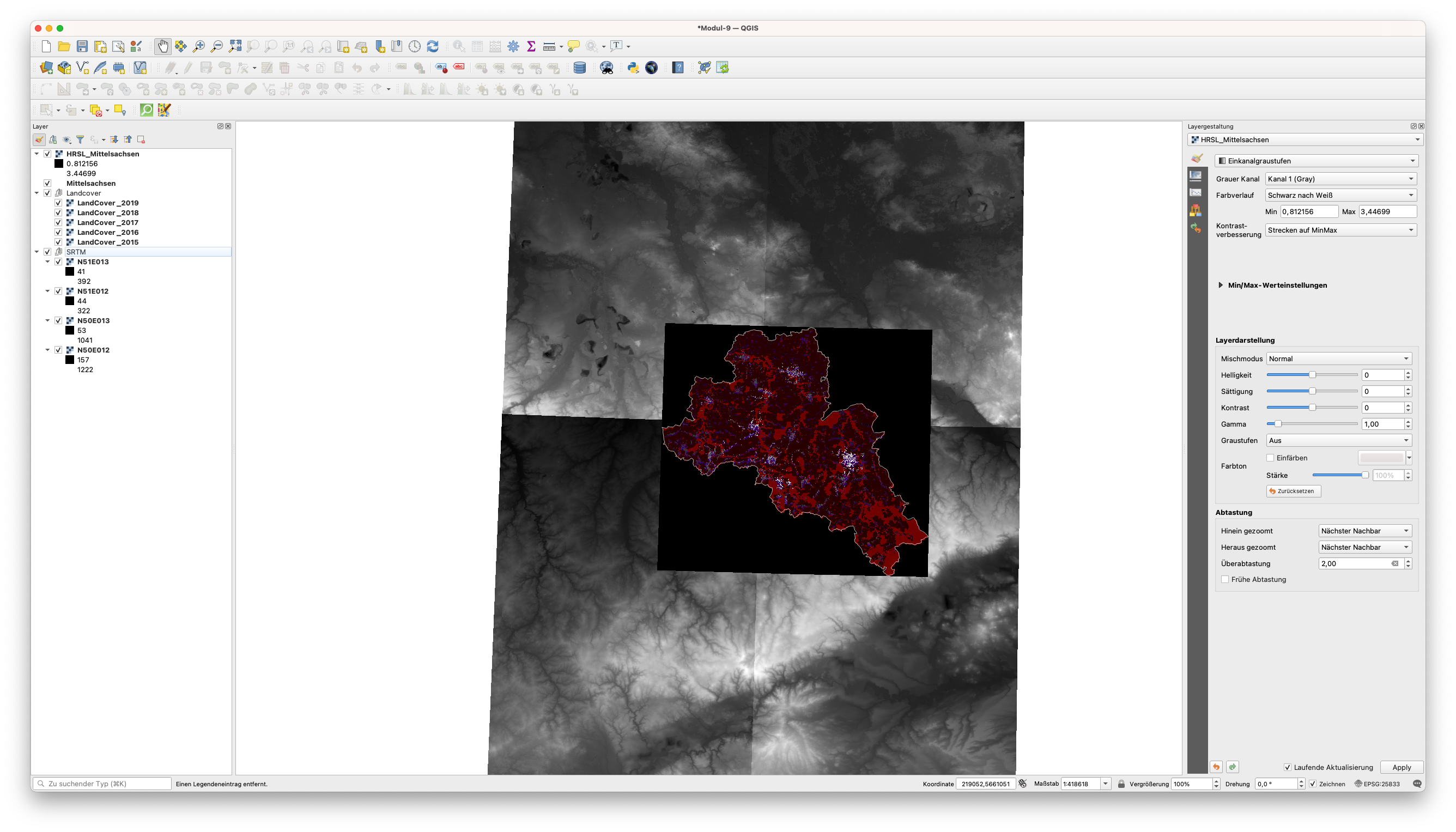Viewport: 1456px width, 832px height.
Task: Toggle the SRTM group checkbox
Action: click(x=47, y=252)
